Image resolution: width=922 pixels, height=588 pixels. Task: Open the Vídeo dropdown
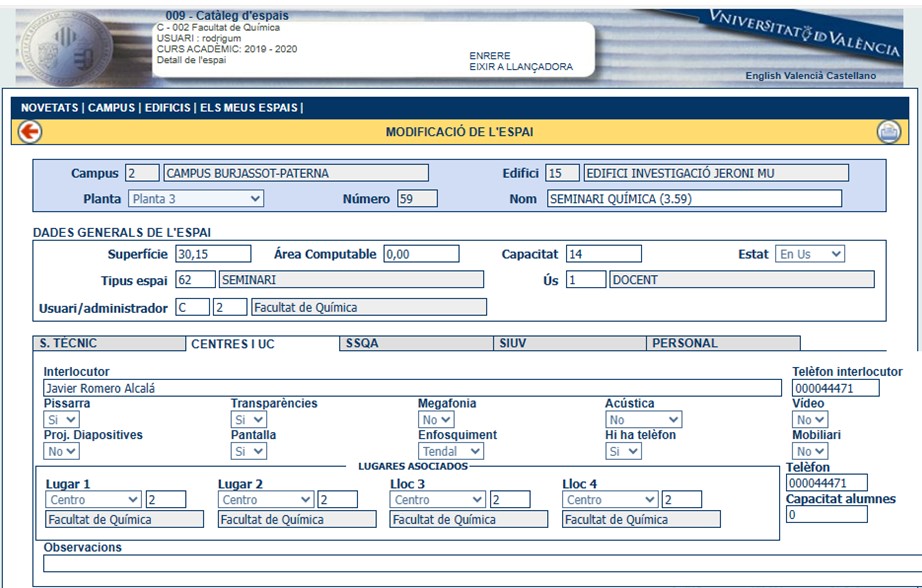pyautogui.click(x=810, y=419)
